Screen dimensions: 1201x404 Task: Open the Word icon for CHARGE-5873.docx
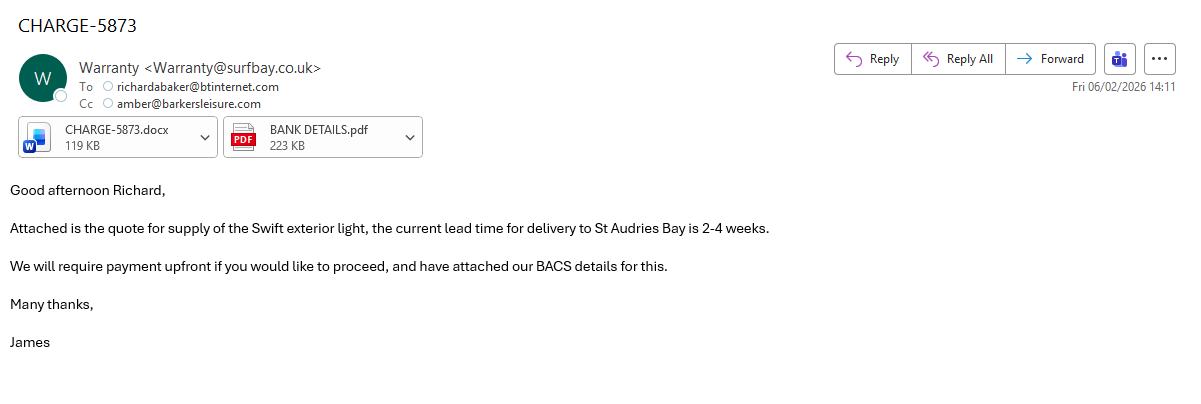click(37, 137)
